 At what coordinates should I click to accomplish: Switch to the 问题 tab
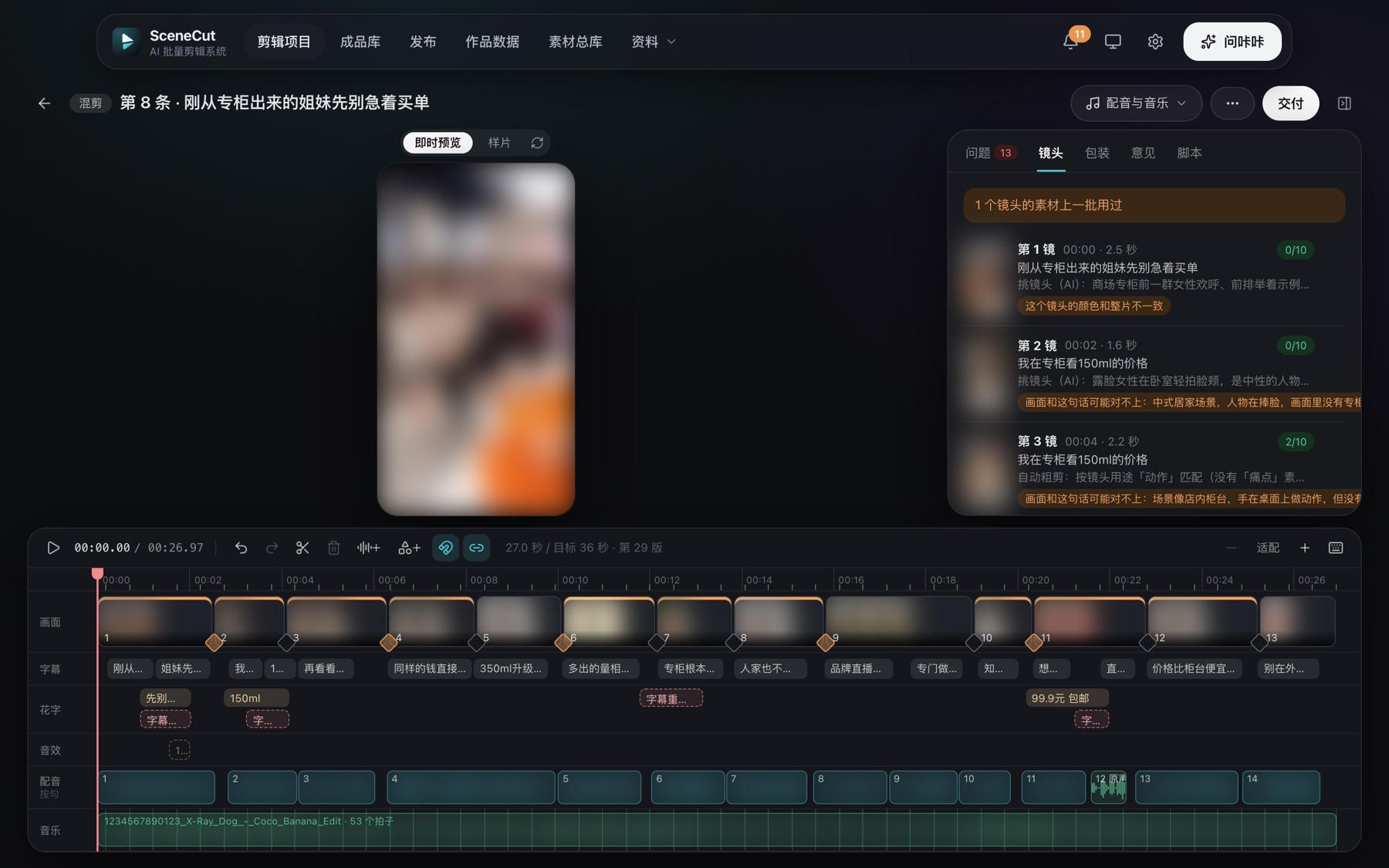click(x=992, y=153)
